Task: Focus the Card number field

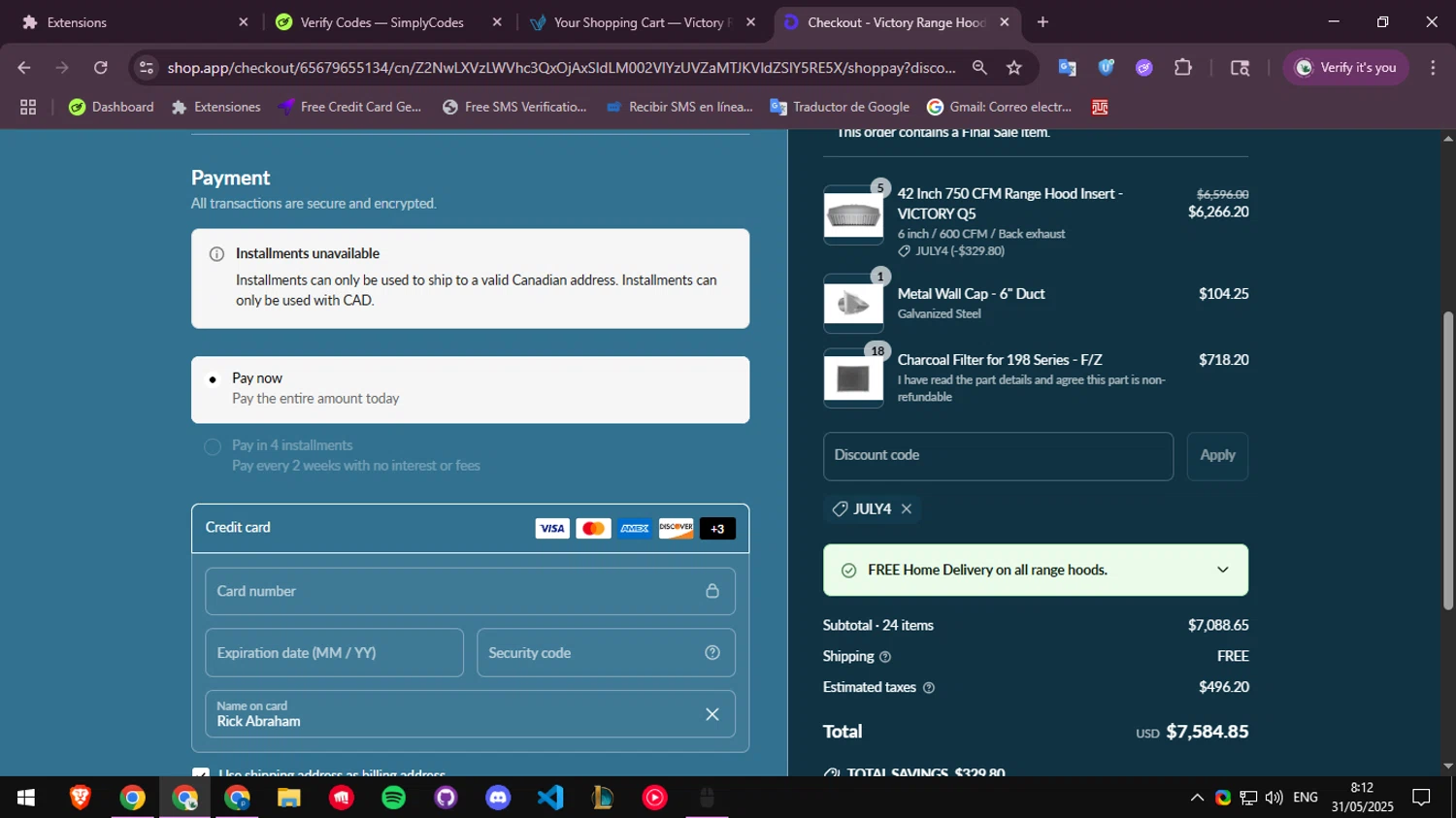Action: pos(470,591)
